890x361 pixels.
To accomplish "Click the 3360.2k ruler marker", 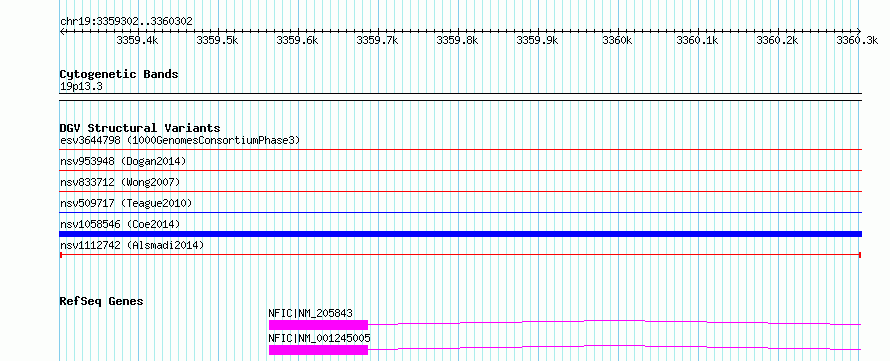I will [x=777, y=40].
